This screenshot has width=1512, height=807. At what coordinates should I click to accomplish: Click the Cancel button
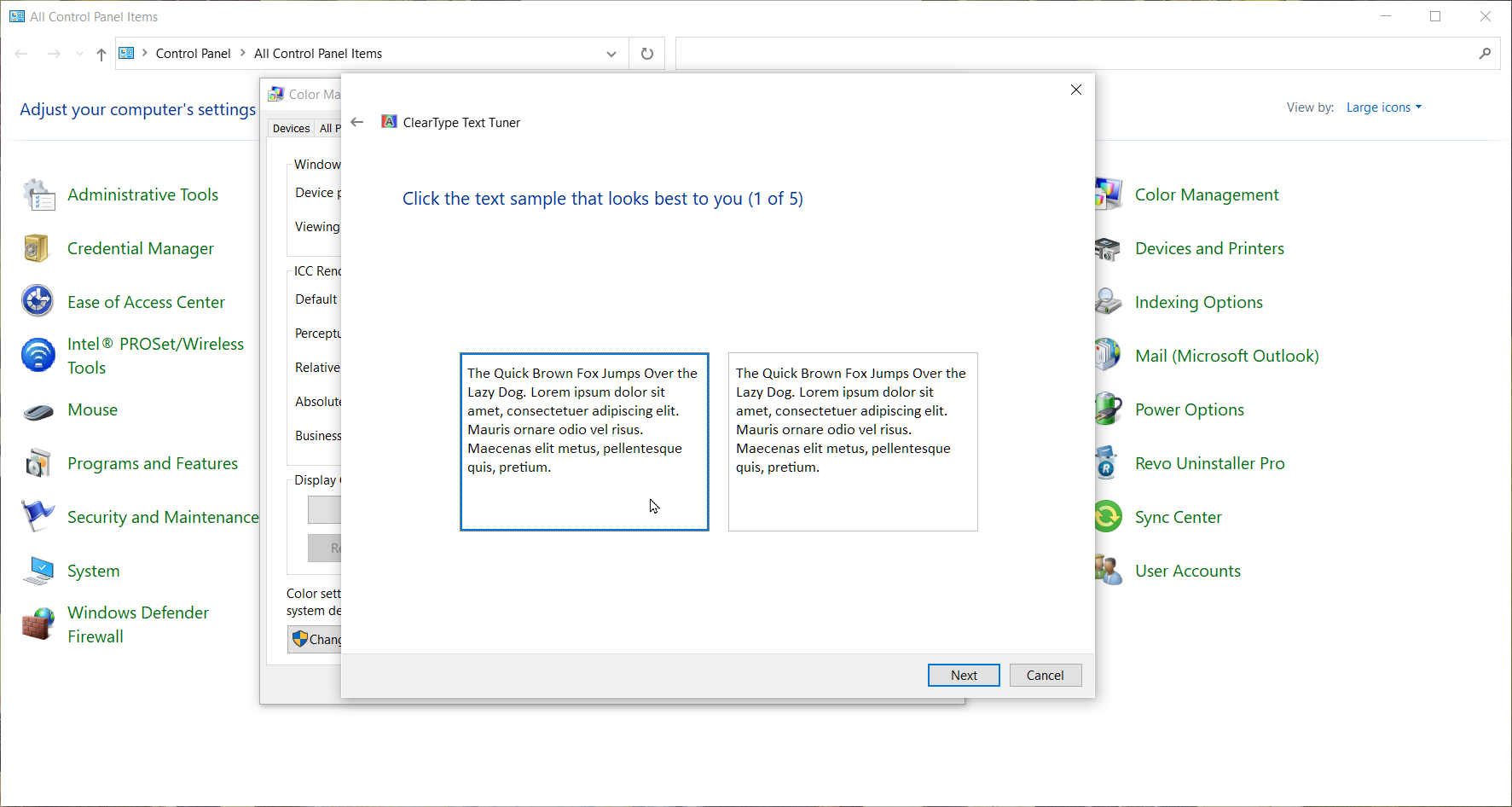point(1046,675)
